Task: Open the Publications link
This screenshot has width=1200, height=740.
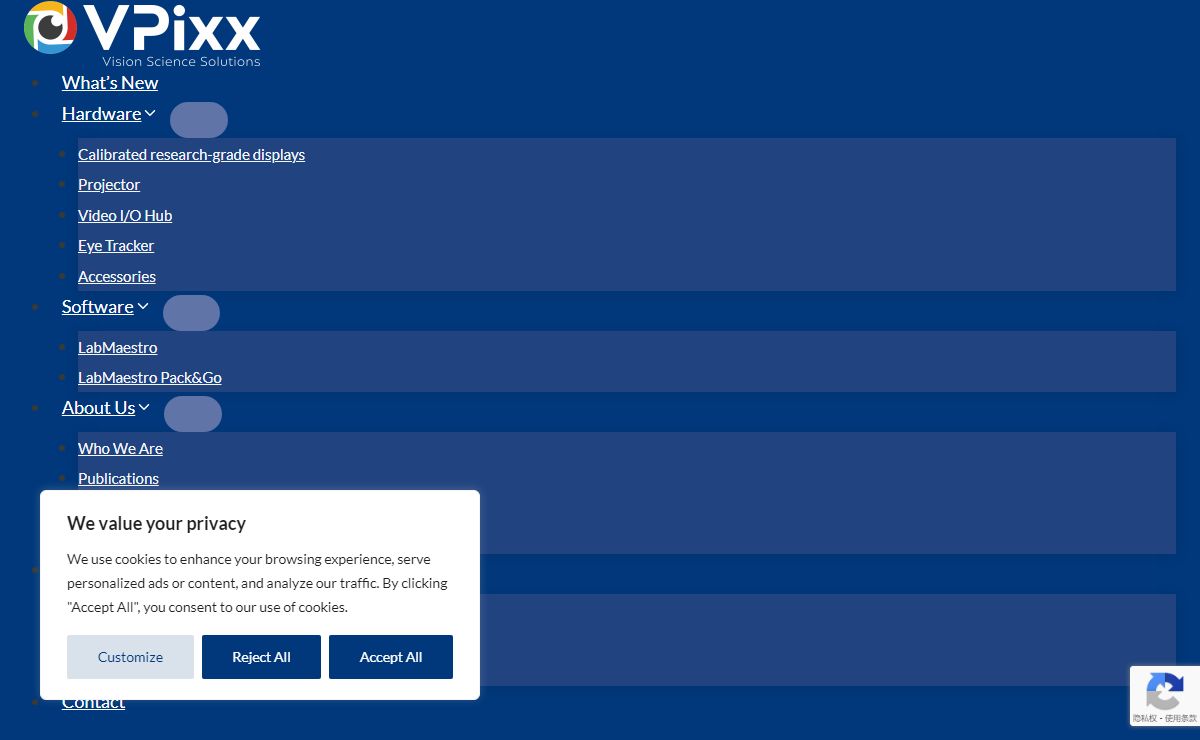Action: [118, 479]
